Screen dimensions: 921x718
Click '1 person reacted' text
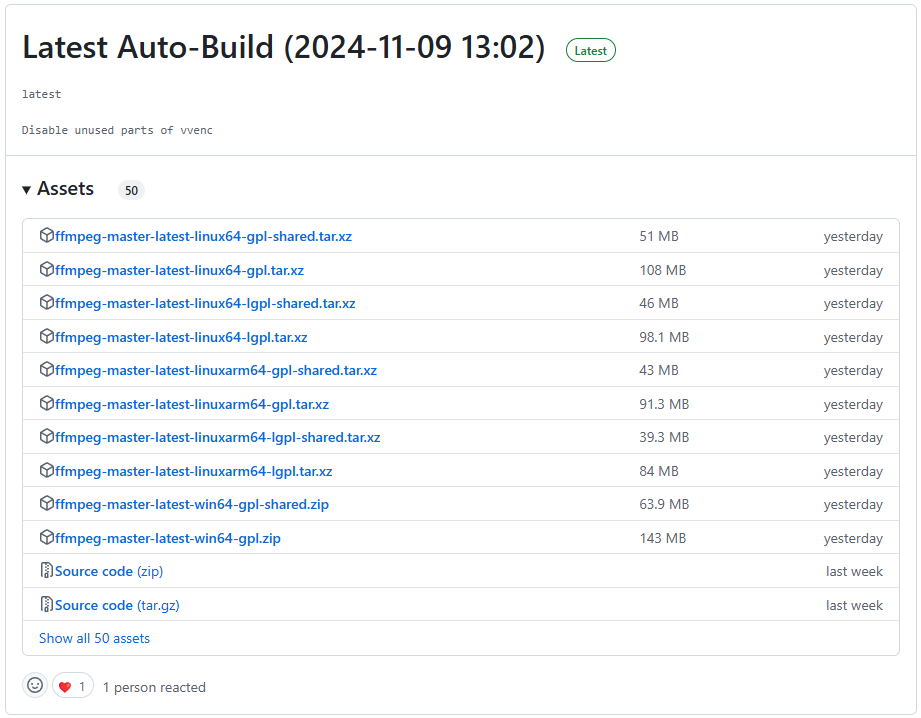point(154,687)
